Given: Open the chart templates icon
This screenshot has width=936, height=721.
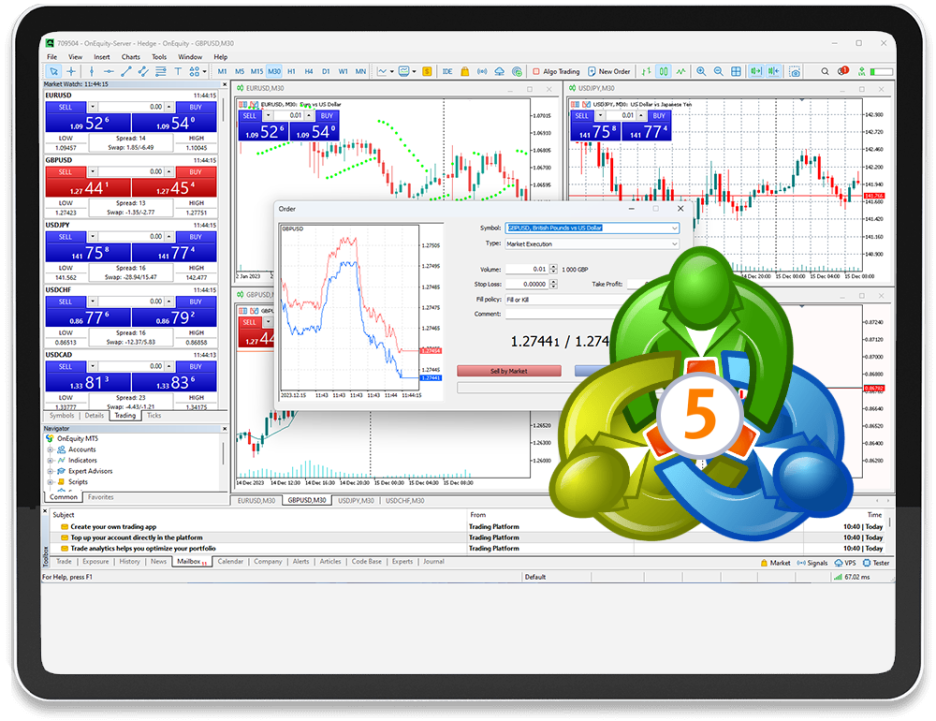Looking at the screenshot, I should click(404, 72).
